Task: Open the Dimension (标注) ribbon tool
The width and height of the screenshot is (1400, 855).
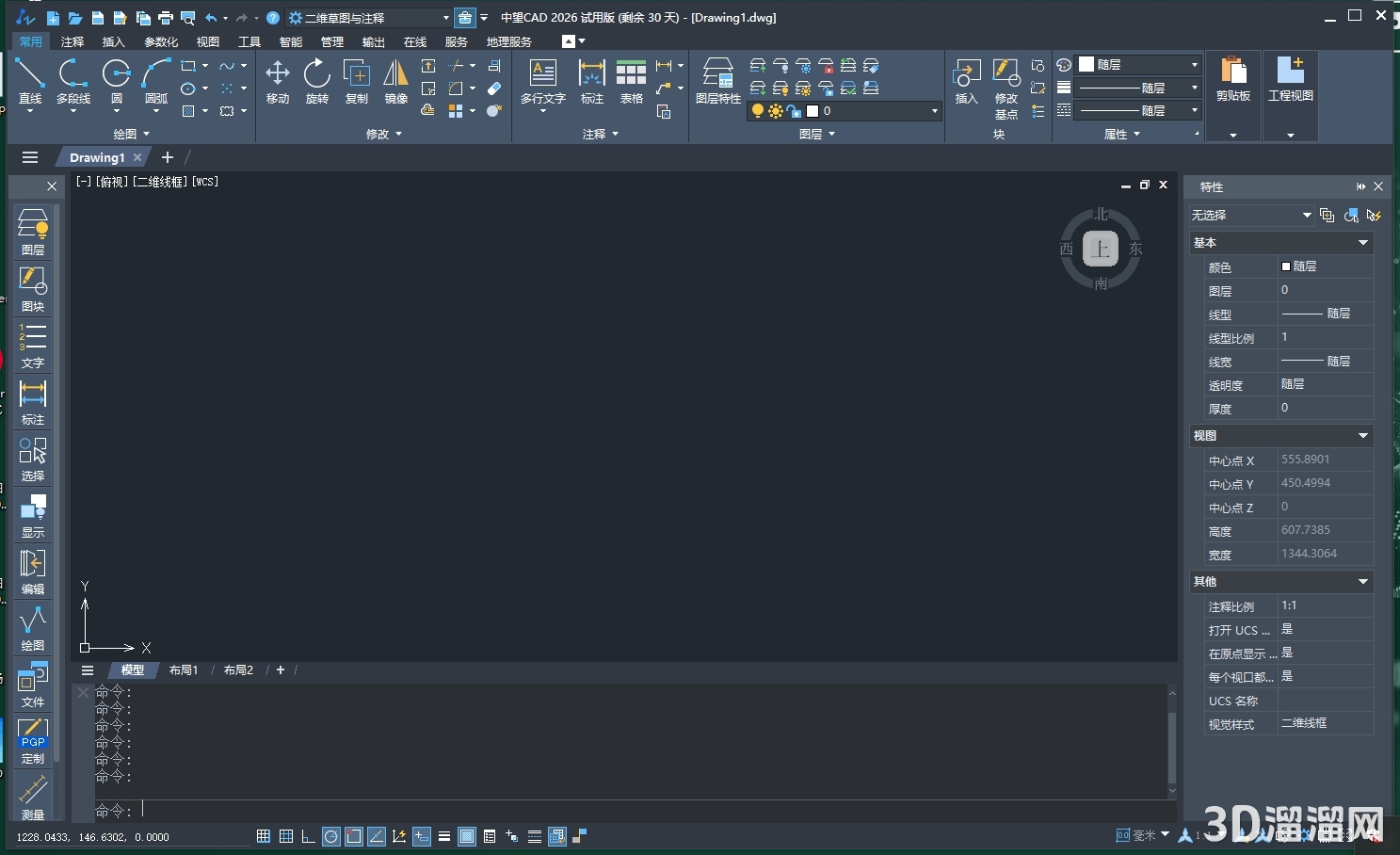Action: point(592,81)
